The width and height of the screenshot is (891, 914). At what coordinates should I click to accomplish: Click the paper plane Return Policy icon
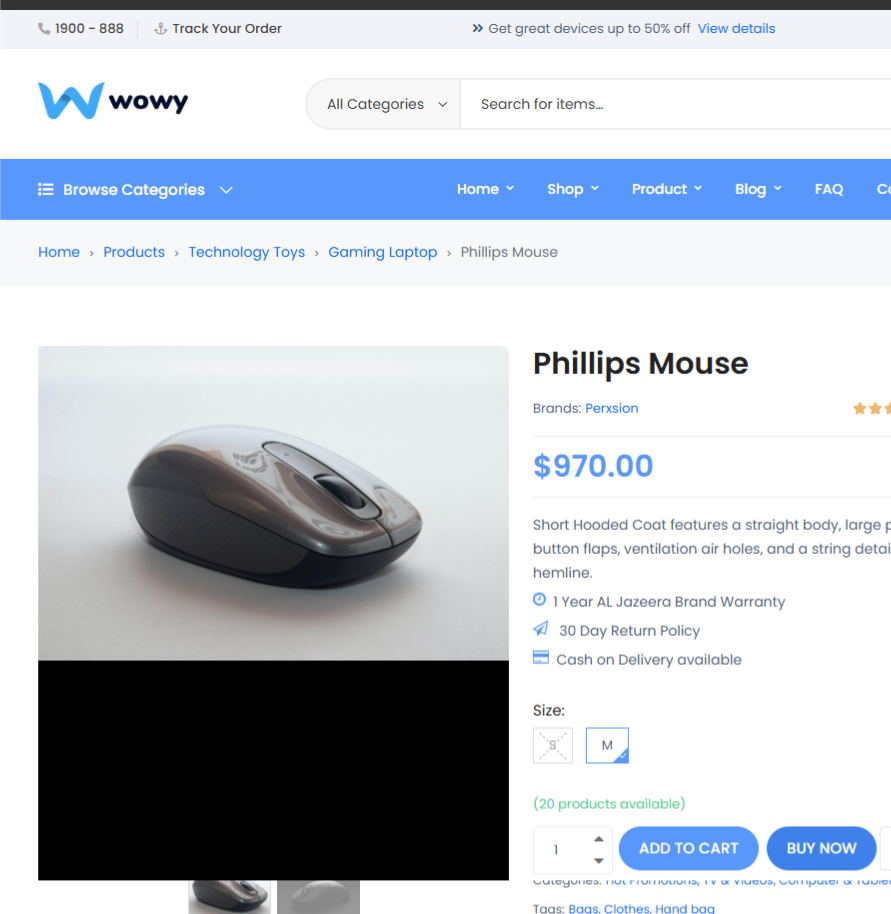(x=541, y=628)
